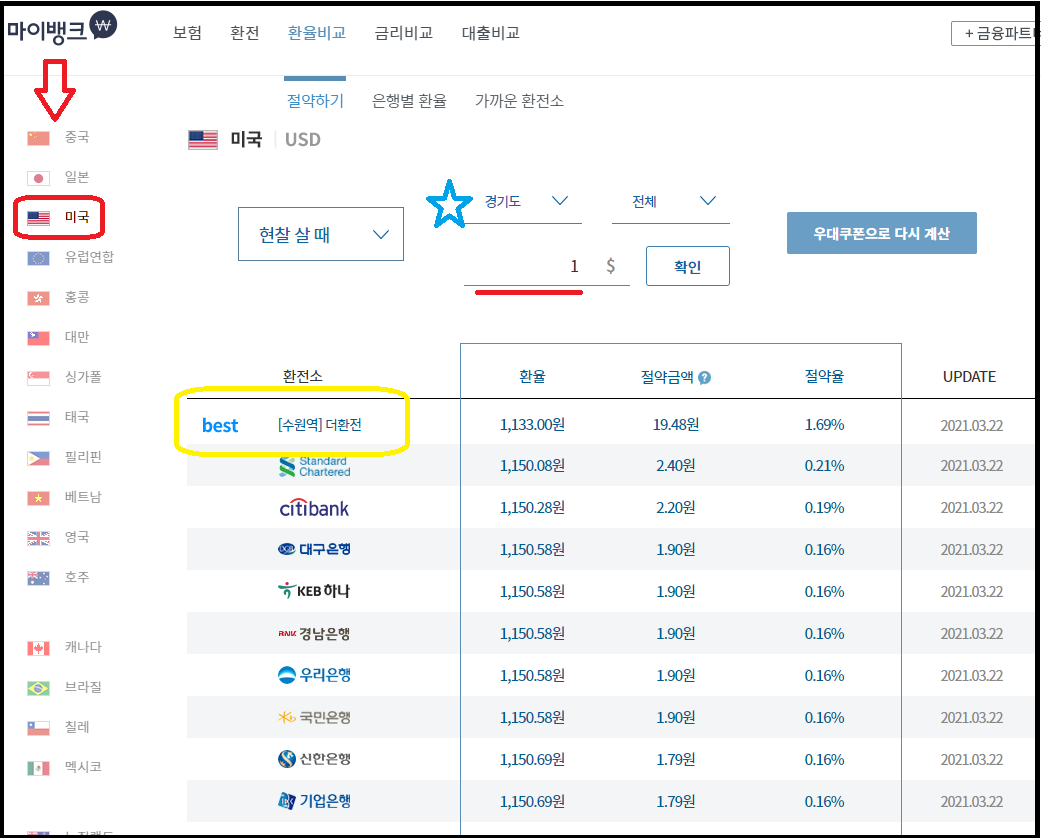The height and width of the screenshot is (838, 1041).
Task: Select the Thailand flag icon
Action: 39,418
